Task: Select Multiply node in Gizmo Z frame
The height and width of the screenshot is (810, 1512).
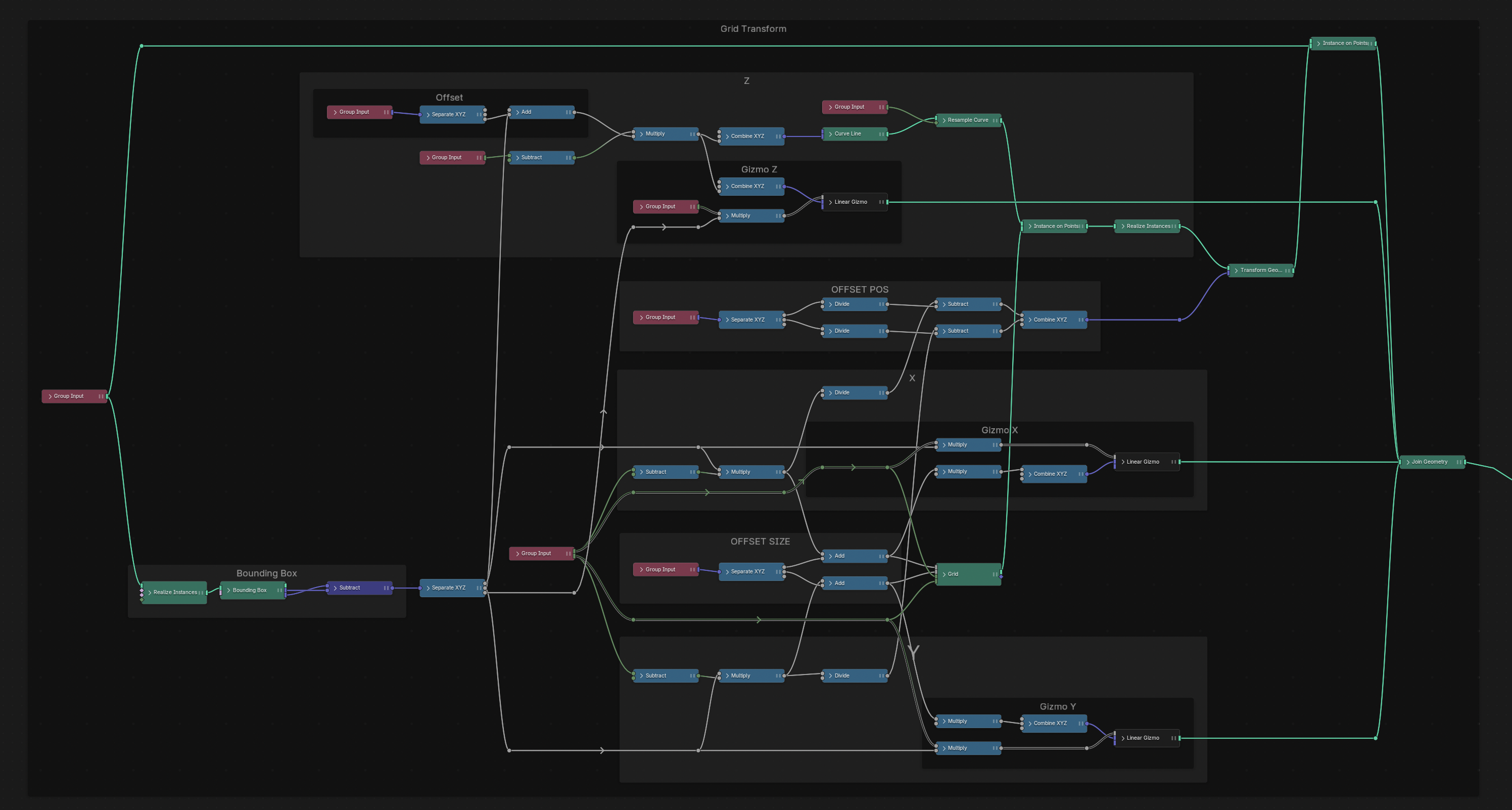Action: (x=751, y=216)
